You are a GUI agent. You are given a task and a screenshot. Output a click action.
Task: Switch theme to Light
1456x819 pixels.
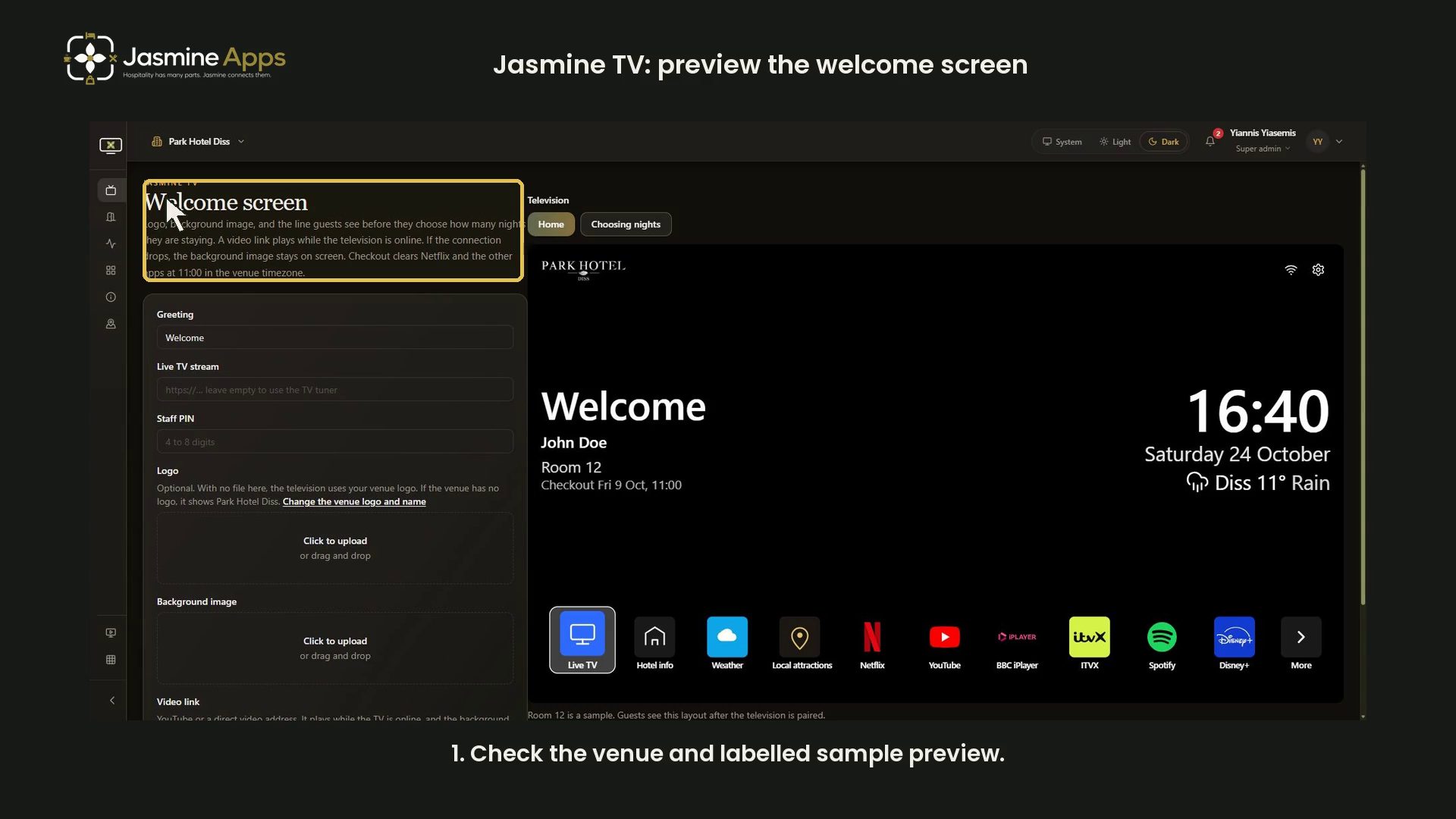(x=1116, y=142)
